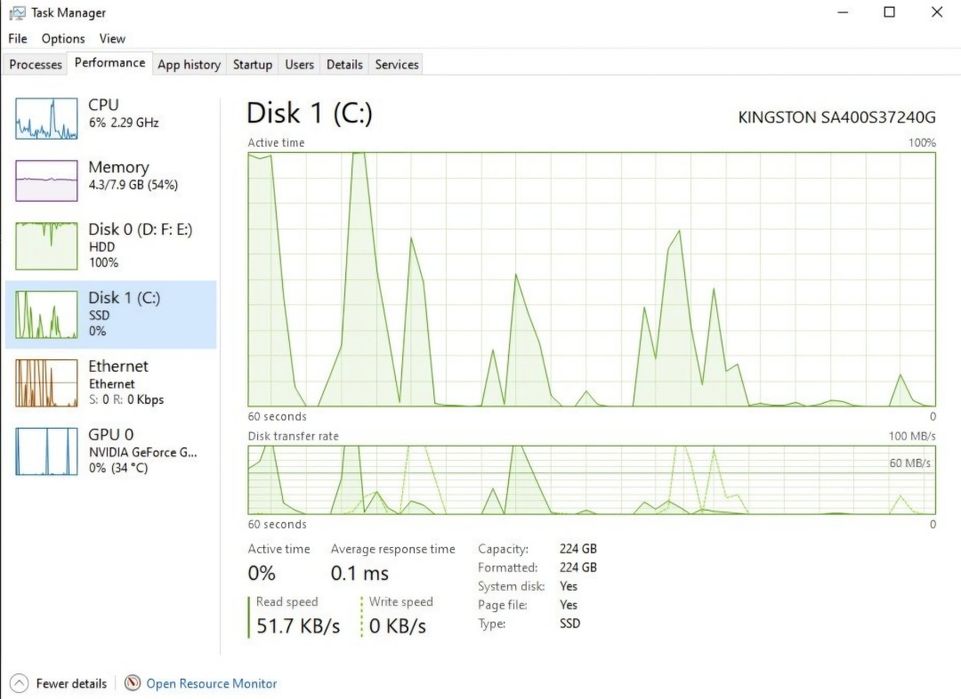Open the Details tab
This screenshot has height=699, width=961.
(344, 64)
